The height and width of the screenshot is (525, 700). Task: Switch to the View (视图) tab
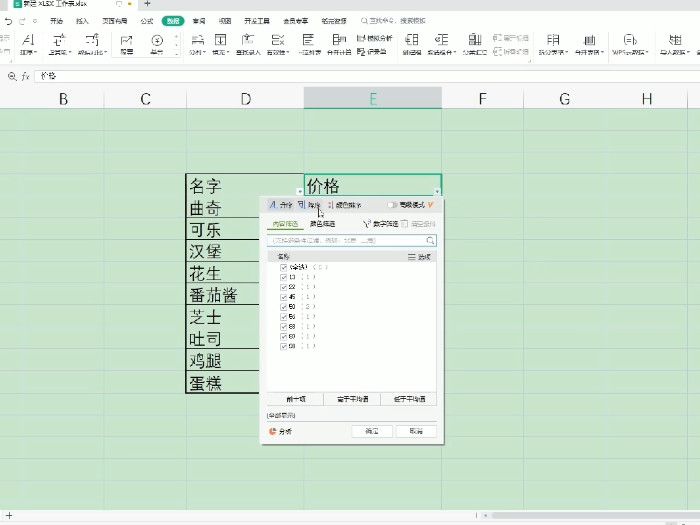click(225, 21)
